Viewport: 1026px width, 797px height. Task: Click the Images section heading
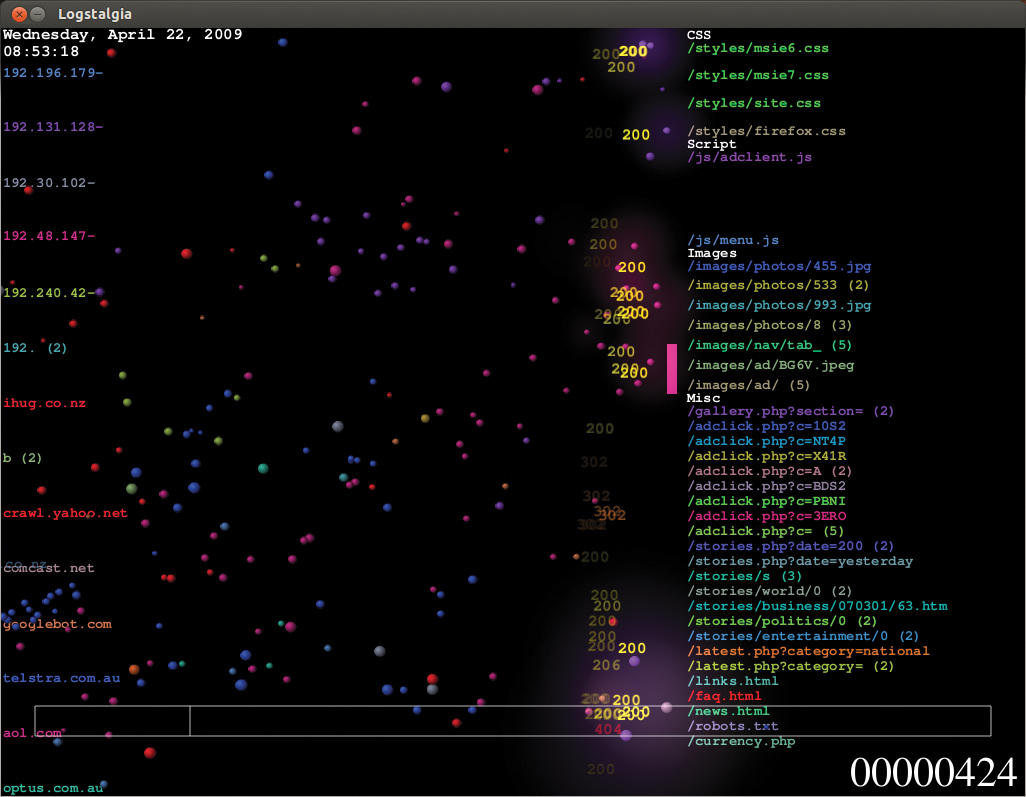711,254
